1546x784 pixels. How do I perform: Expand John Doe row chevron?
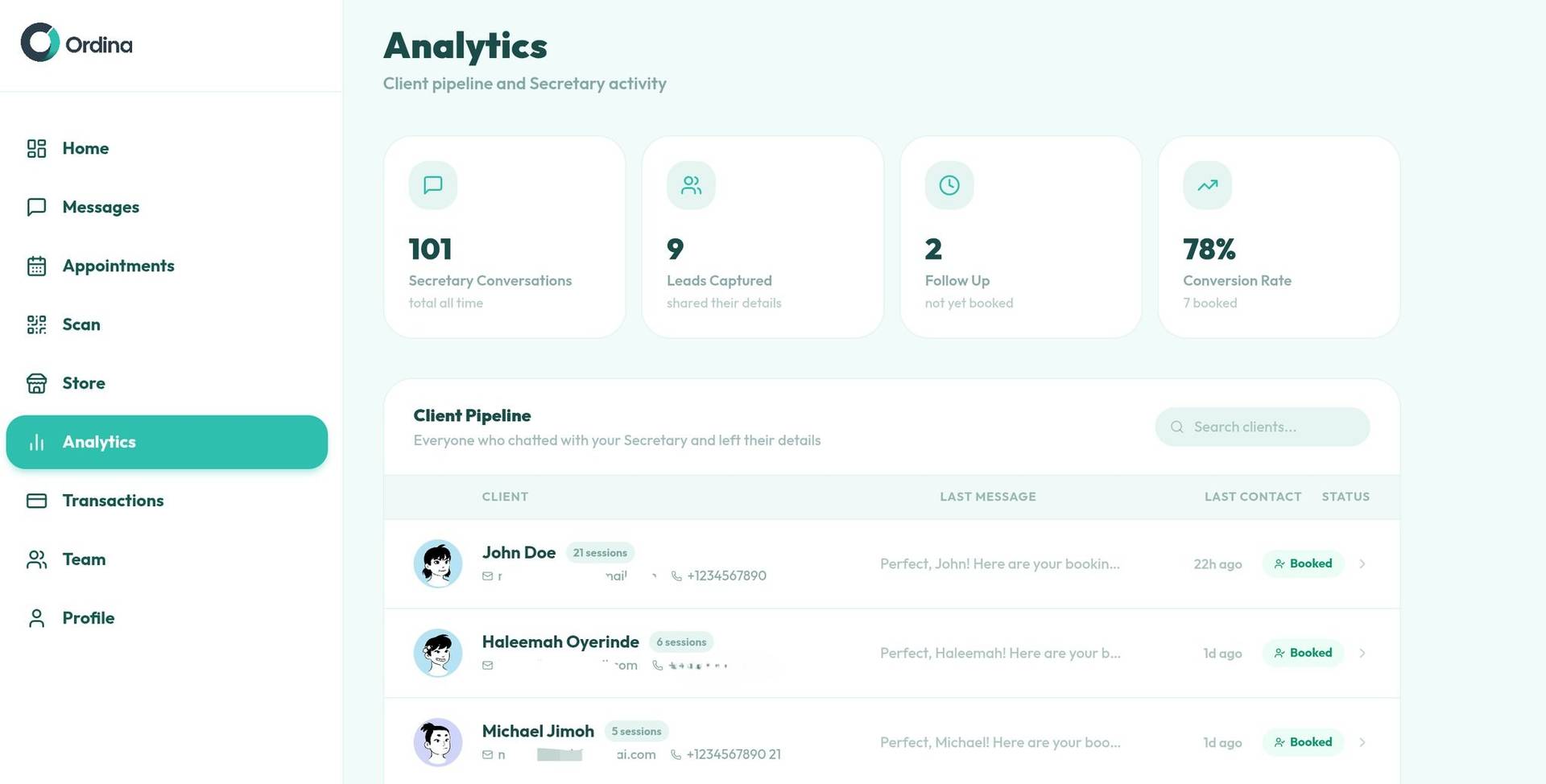[1362, 563]
